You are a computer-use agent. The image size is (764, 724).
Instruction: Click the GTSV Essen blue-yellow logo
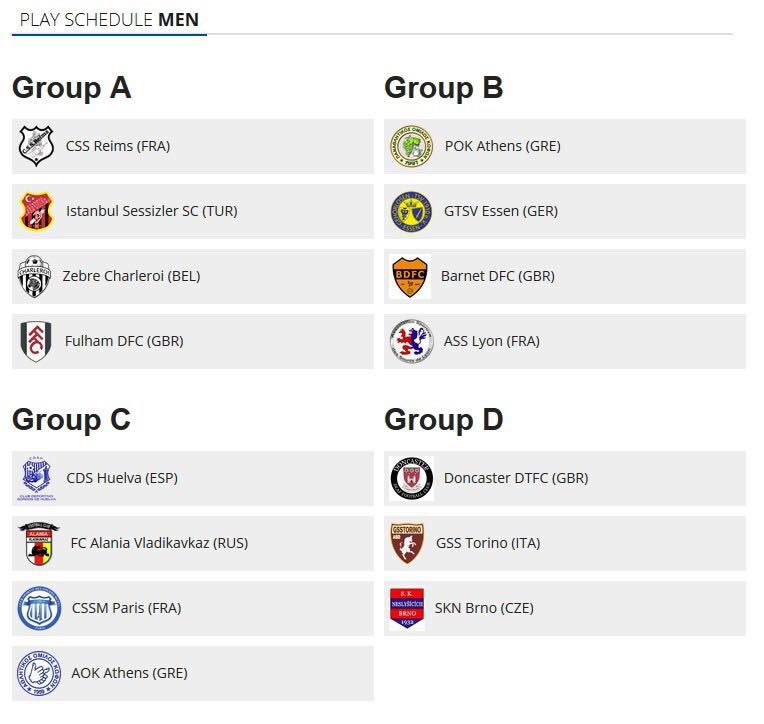pos(412,211)
